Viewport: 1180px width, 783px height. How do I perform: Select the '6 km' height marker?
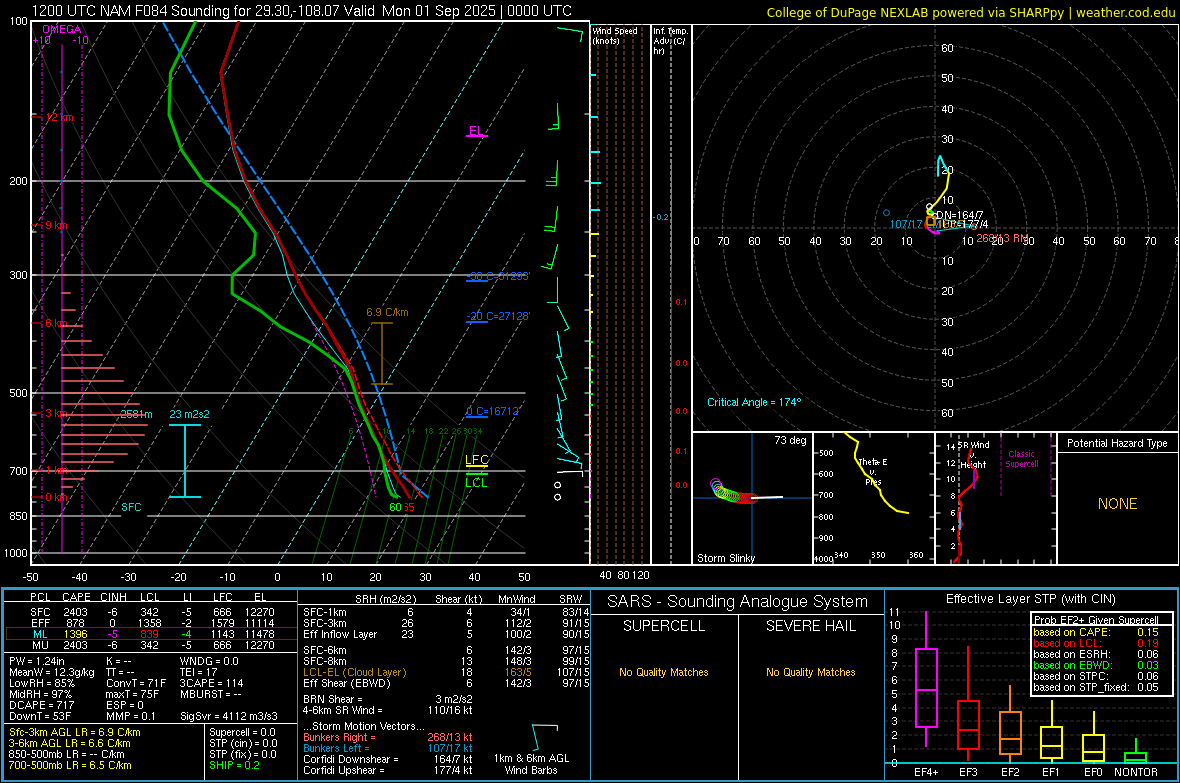coord(56,322)
